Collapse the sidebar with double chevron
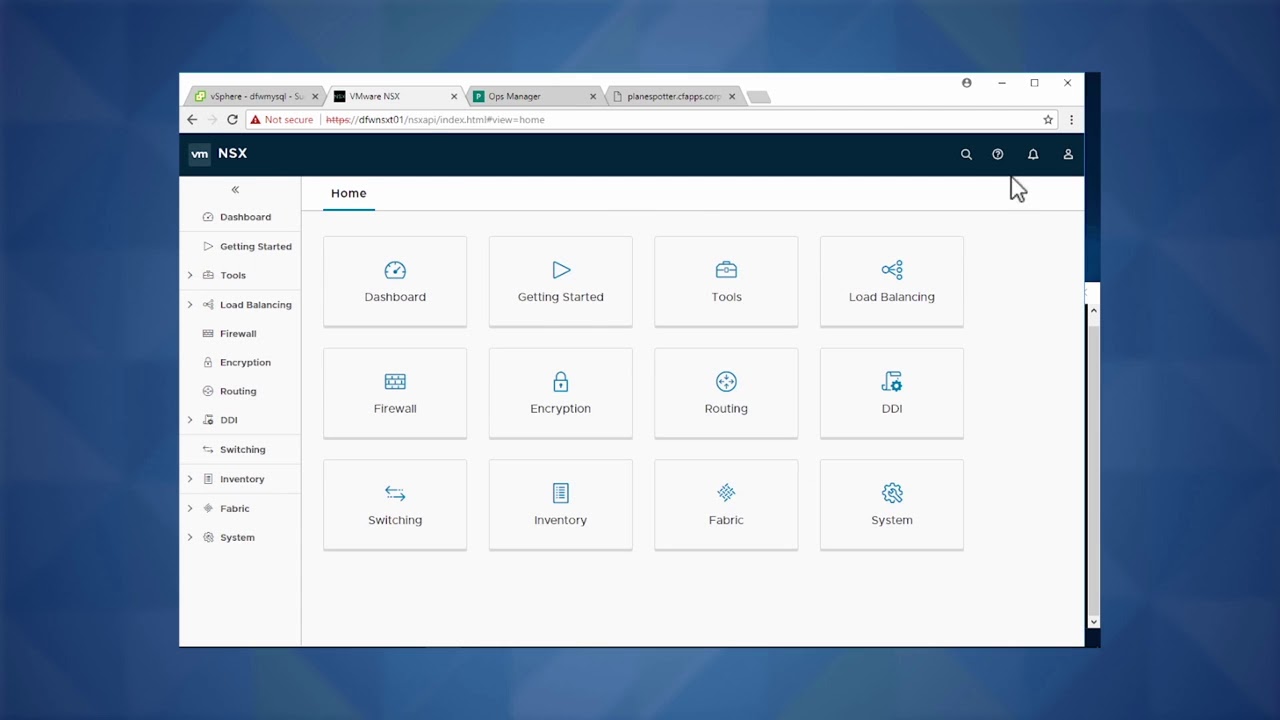The height and width of the screenshot is (720, 1280). [235, 190]
